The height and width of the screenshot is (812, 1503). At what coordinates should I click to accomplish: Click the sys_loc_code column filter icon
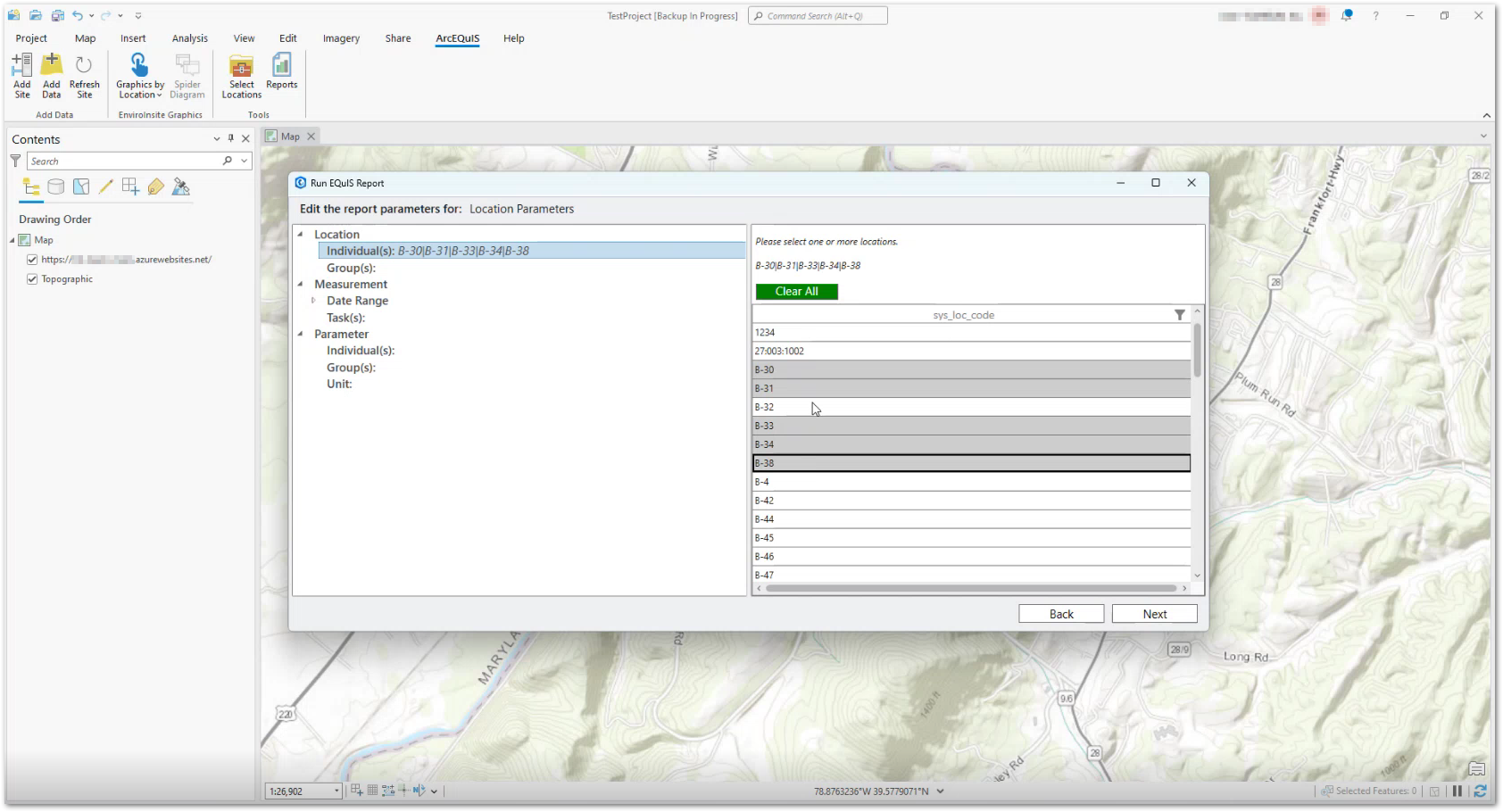(x=1180, y=315)
